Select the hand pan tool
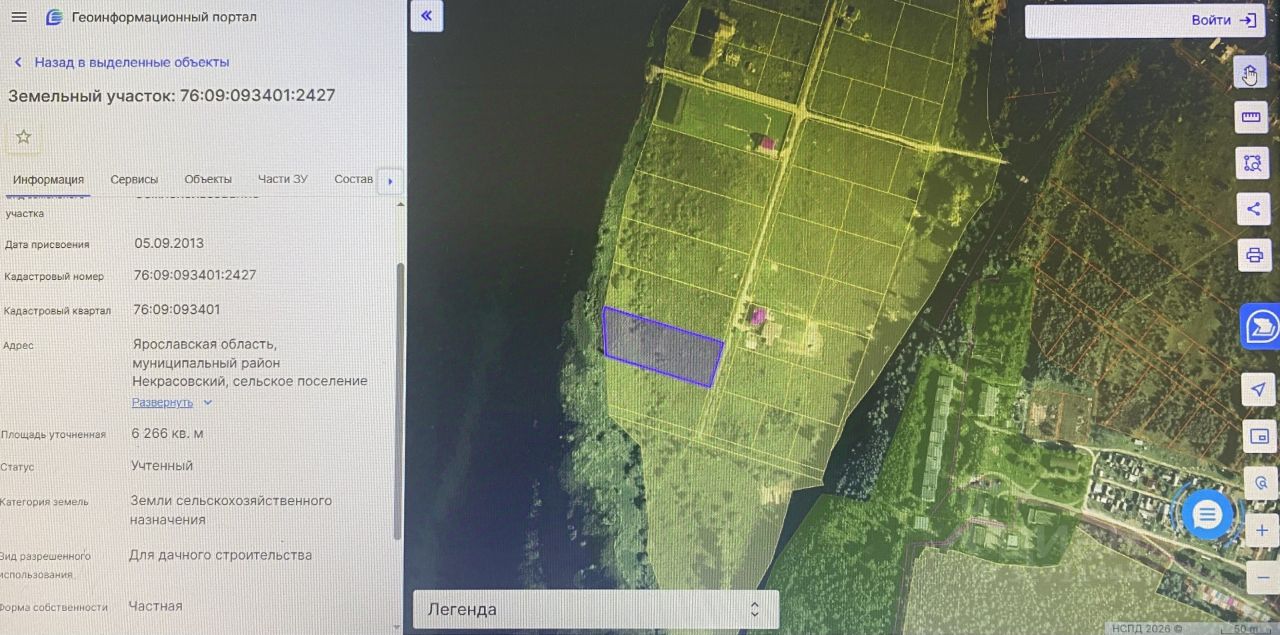1280x635 pixels. [1251, 73]
